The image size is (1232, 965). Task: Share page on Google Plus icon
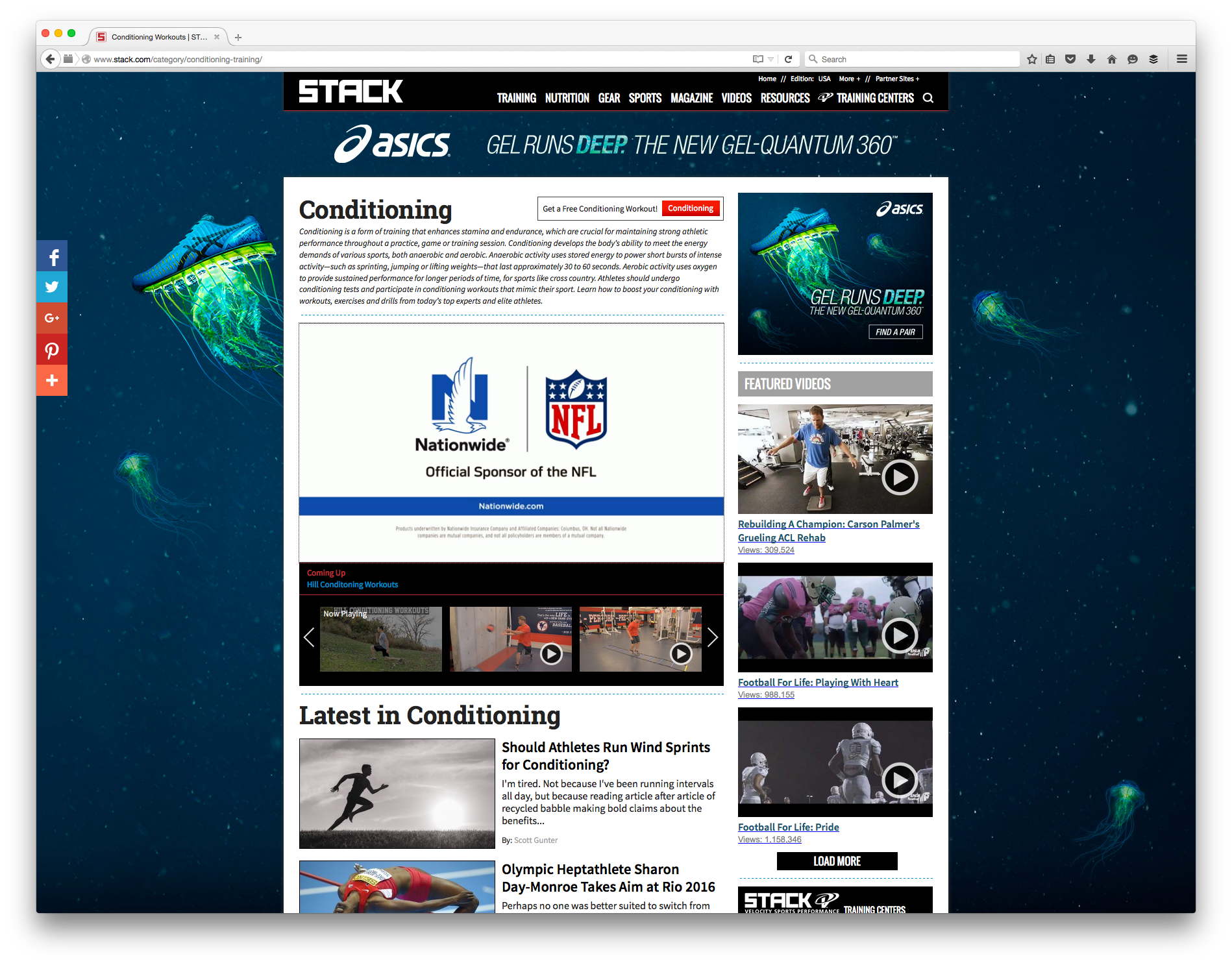[x=52, y=318]
